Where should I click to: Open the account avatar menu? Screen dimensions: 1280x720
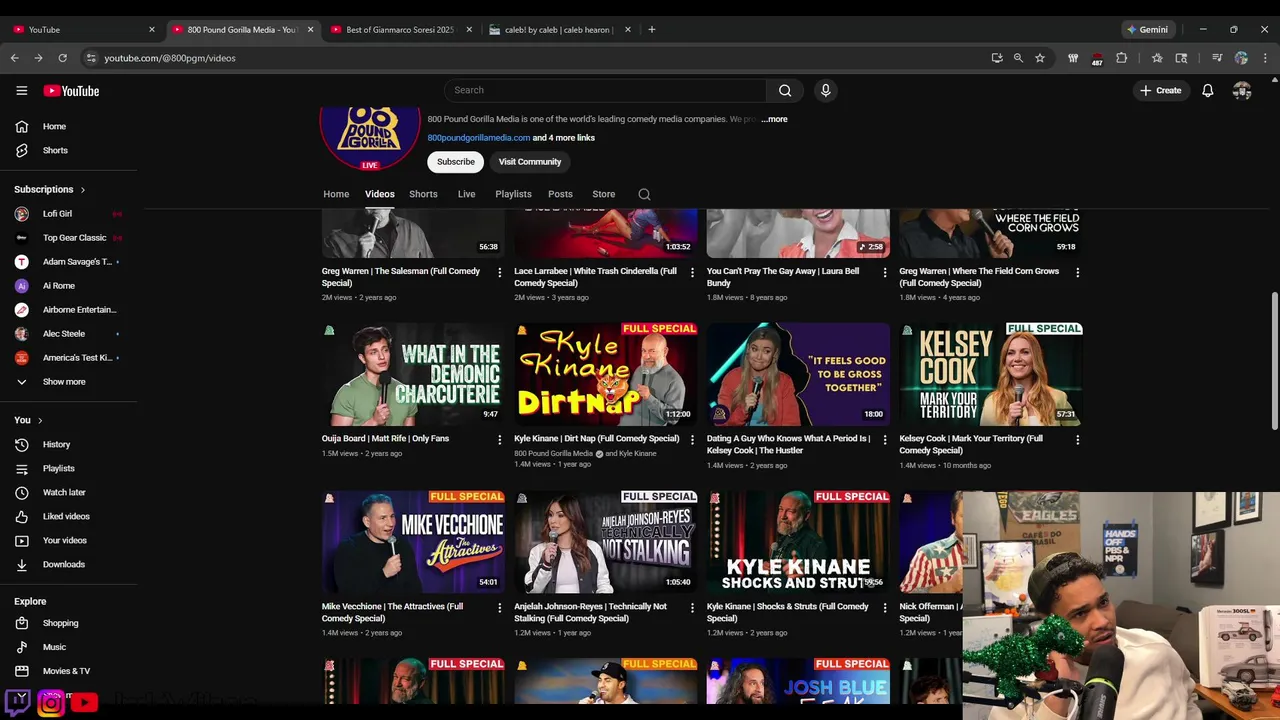(x=1242, y=90)
